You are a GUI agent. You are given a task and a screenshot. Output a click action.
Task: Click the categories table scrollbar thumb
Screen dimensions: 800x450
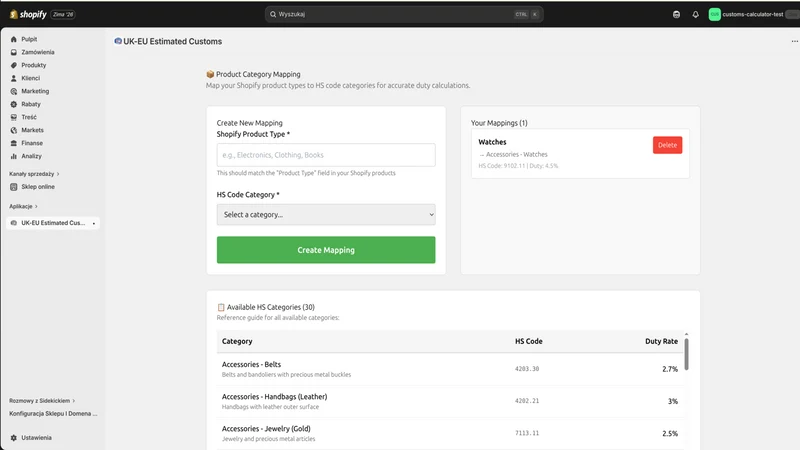pos(686,354)
